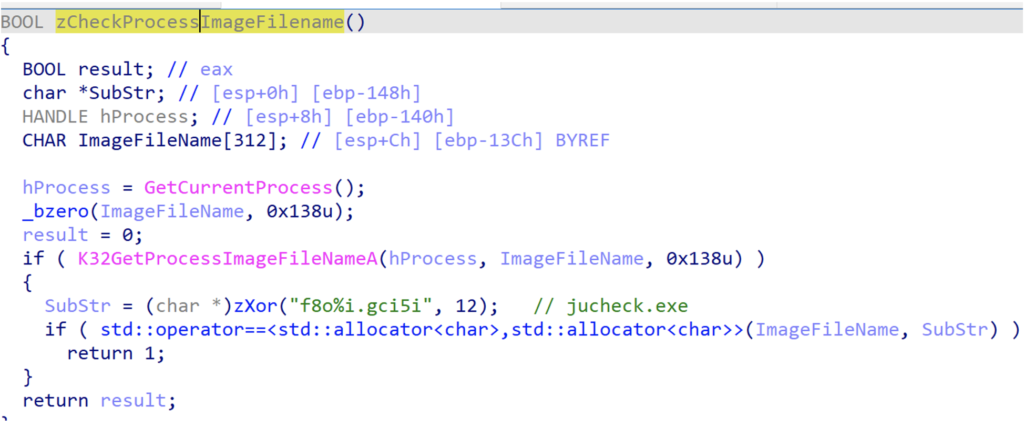Image resolution: width=1024 pixels, height=428 pixels.
Task: Click the 0x138u argument in _bzero call
Action: [299, 212]
